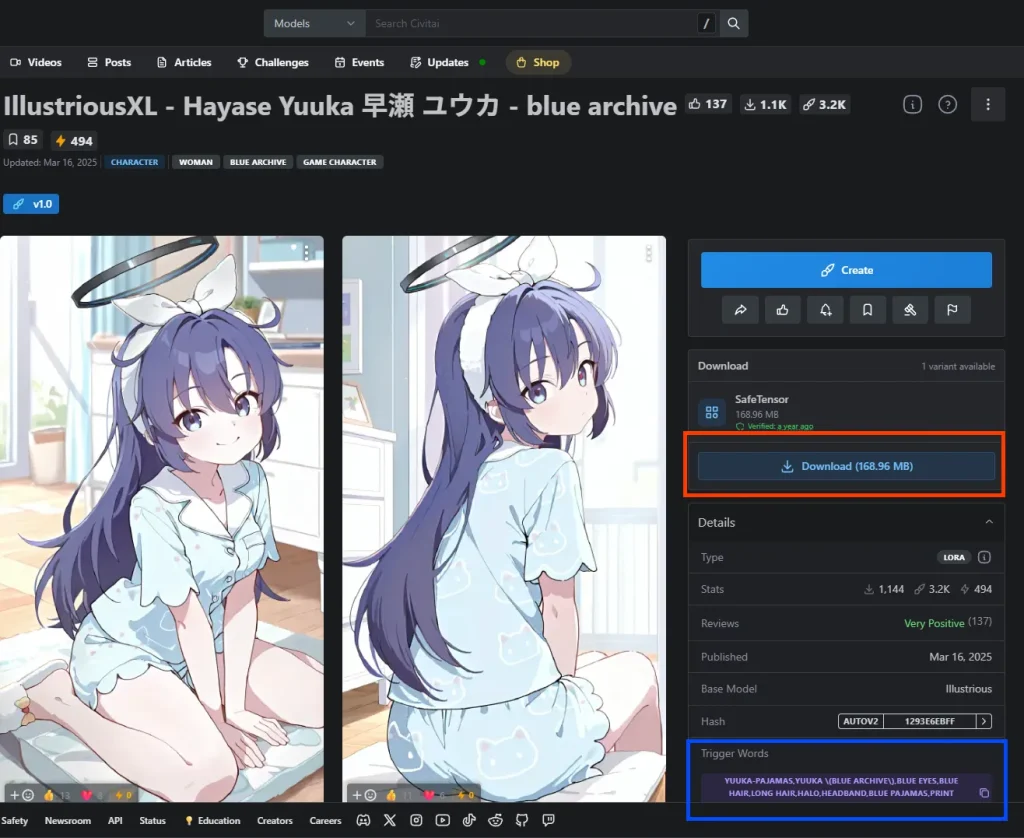Image resolution: width=1024 pixels, height=838 pixels.
Task: Click the Careers footer link
Action: (325, 820)
